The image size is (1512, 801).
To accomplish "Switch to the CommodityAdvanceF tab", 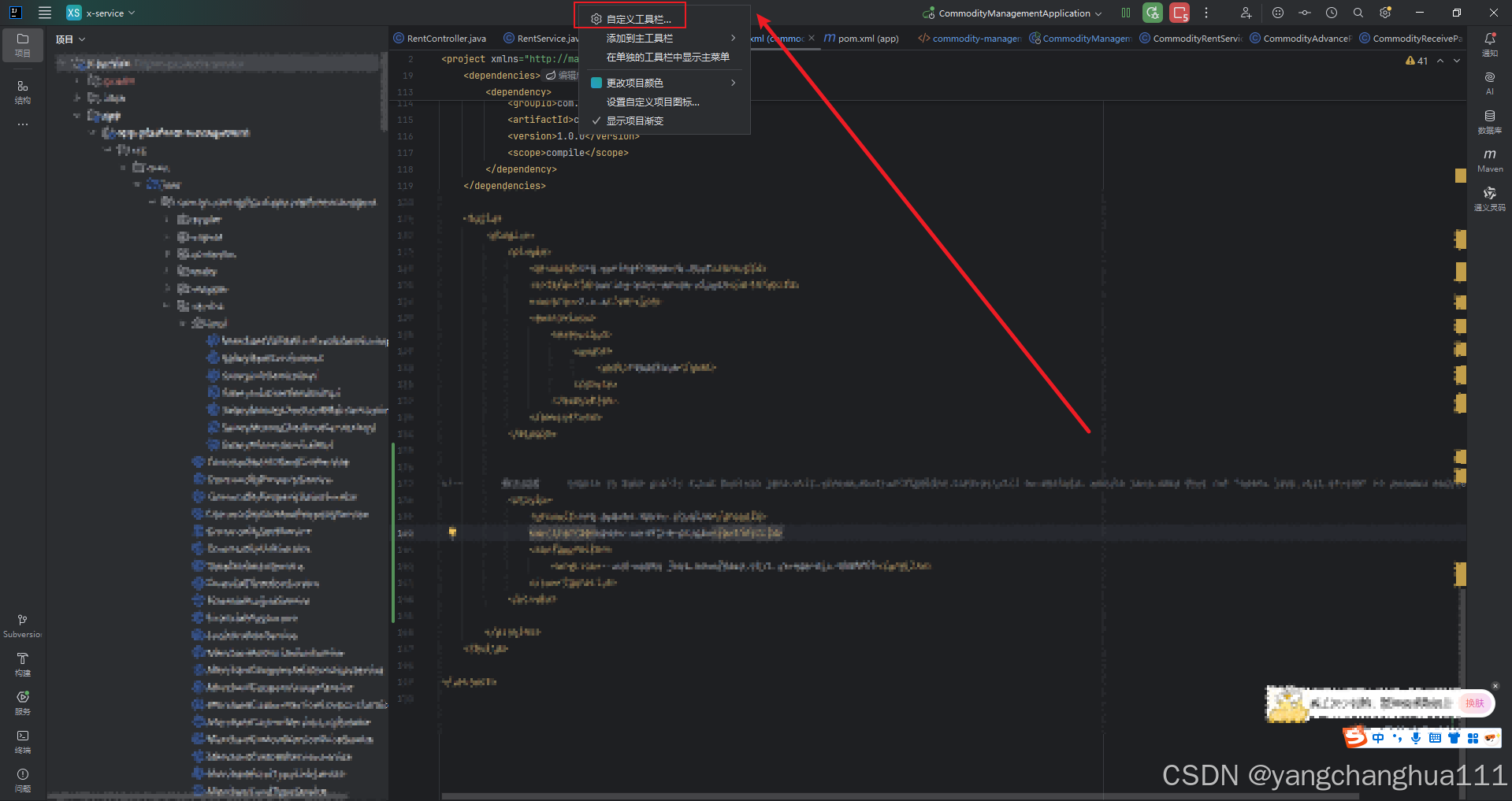I will pyautogui.click(x=1300, y=39).
